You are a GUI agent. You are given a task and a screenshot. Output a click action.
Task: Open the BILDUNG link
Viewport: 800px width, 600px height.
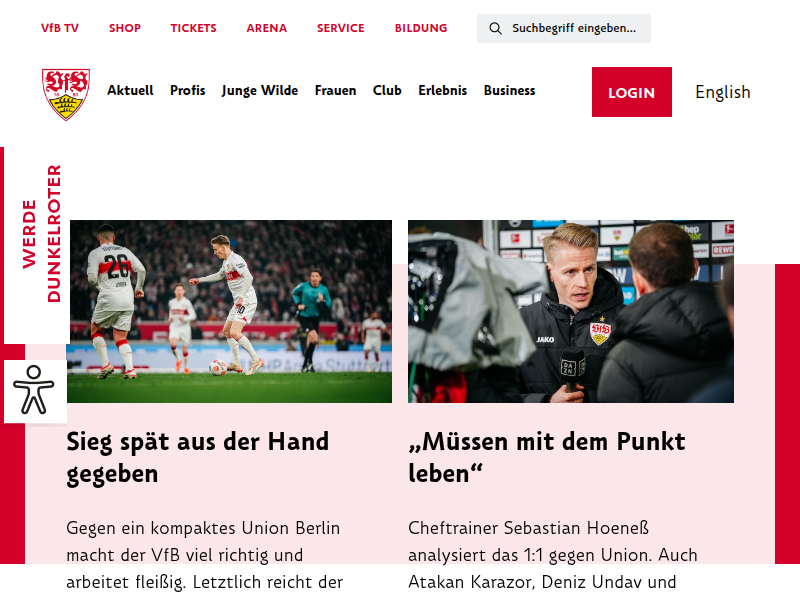point(420,28)
